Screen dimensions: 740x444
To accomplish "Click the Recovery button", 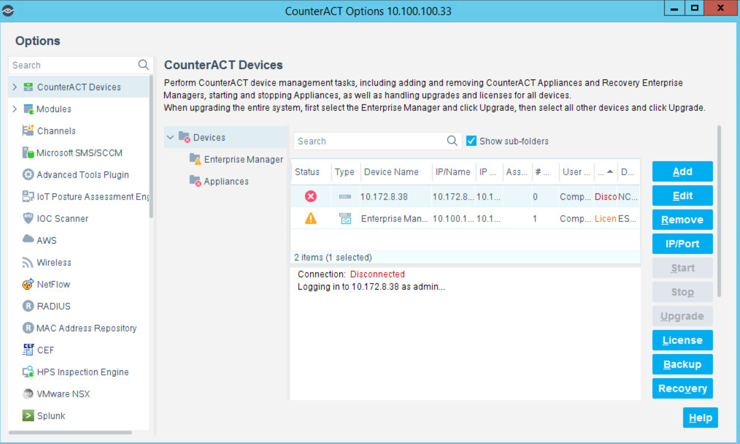I will pyautogui.click(x=682, y=388).
